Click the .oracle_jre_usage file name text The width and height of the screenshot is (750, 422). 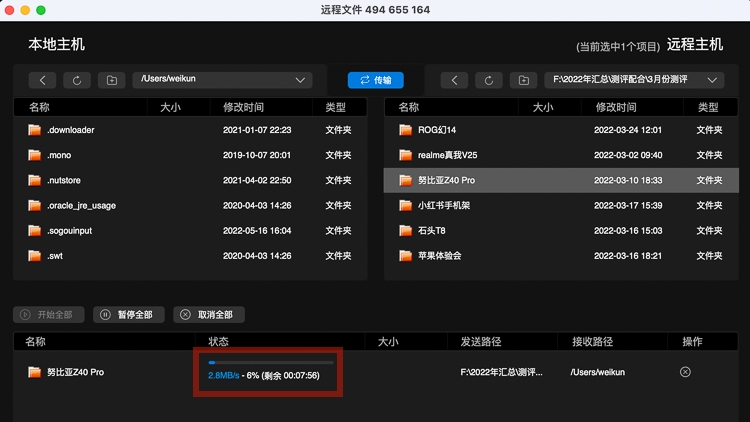coord(81,206)
